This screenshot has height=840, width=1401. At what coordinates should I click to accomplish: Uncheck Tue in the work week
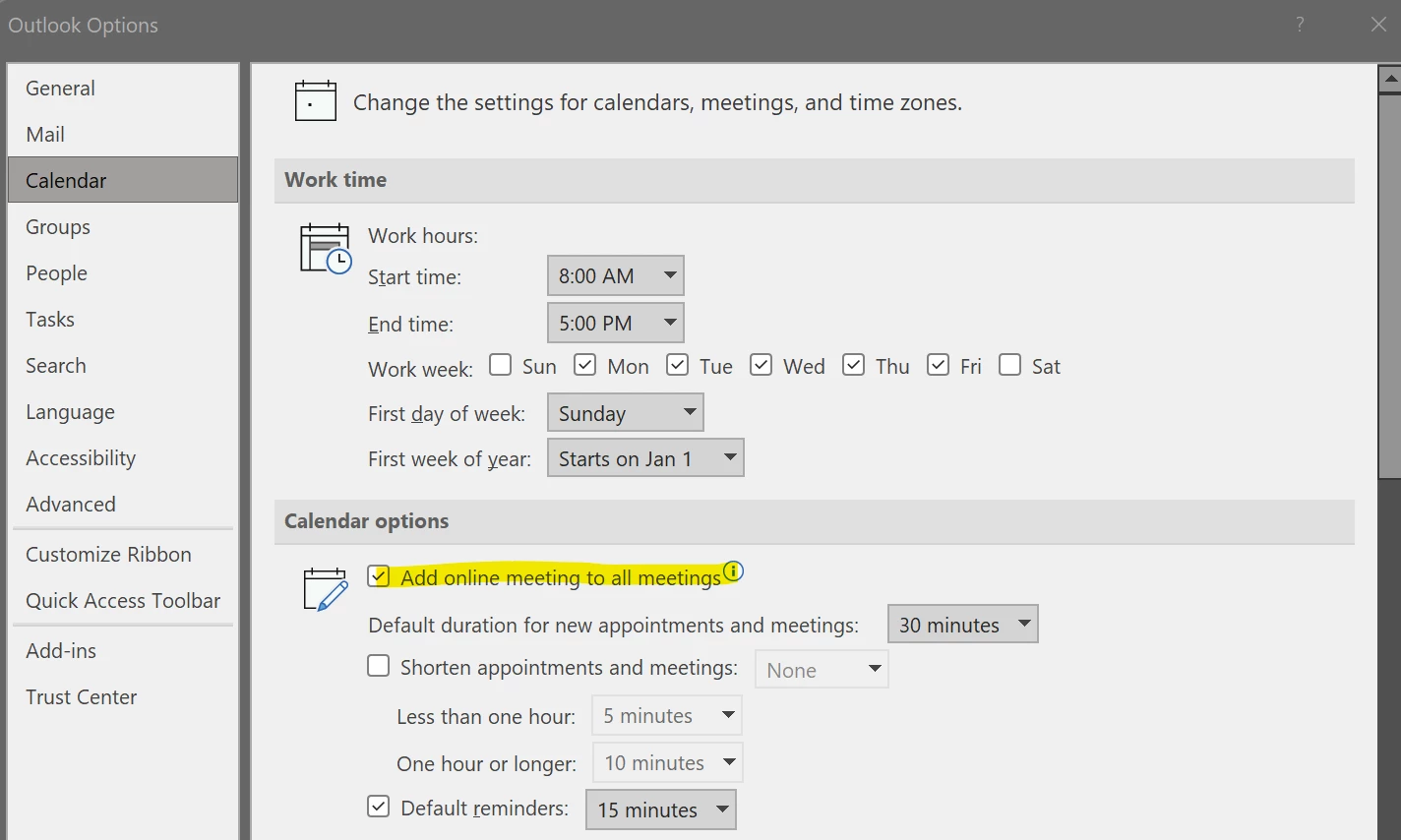point(677,366)
